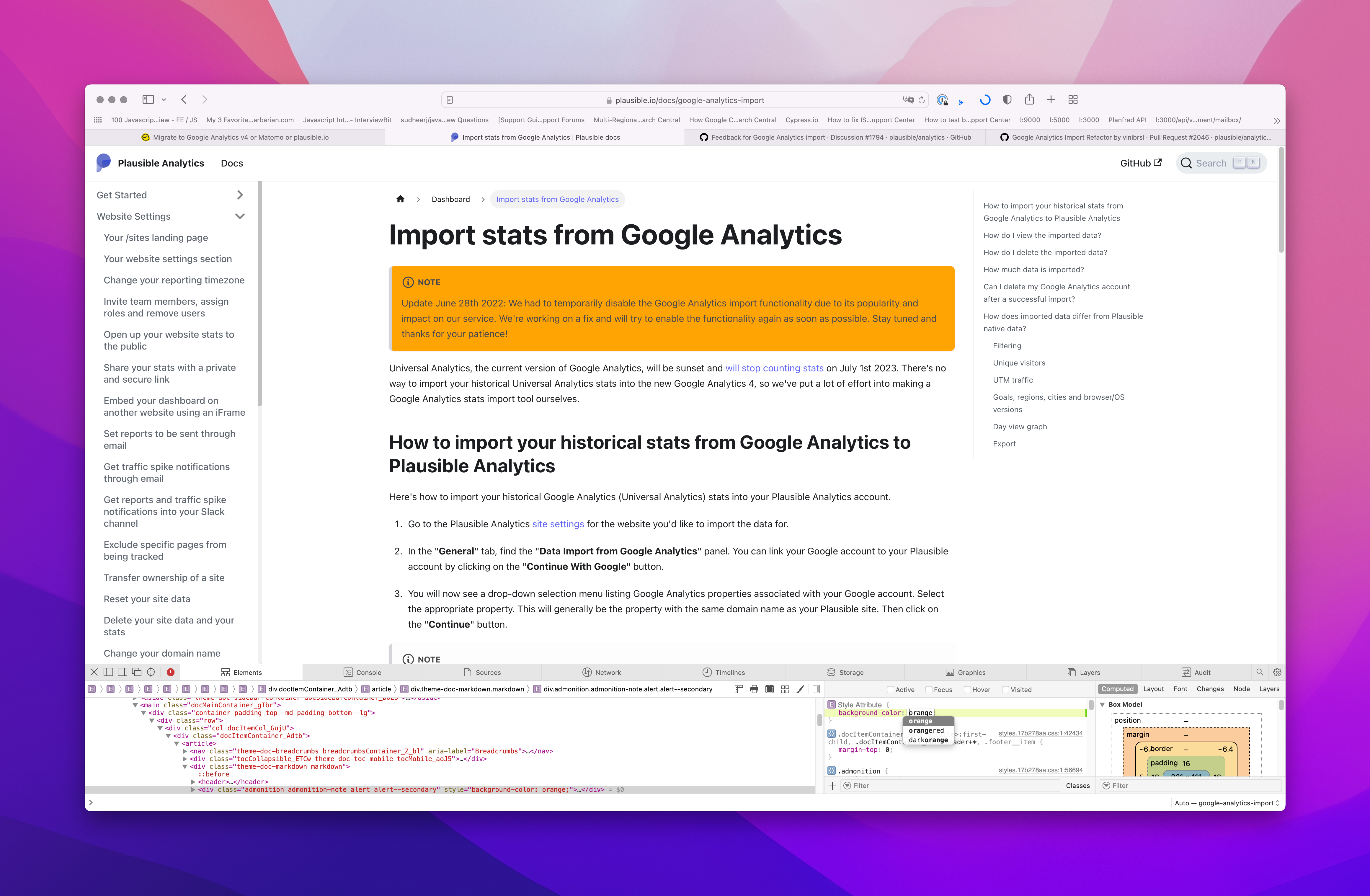The image size is (1370, 896).
Task: Select the Layout tab in details sidebar
Action: click(x=1153, y=689)
